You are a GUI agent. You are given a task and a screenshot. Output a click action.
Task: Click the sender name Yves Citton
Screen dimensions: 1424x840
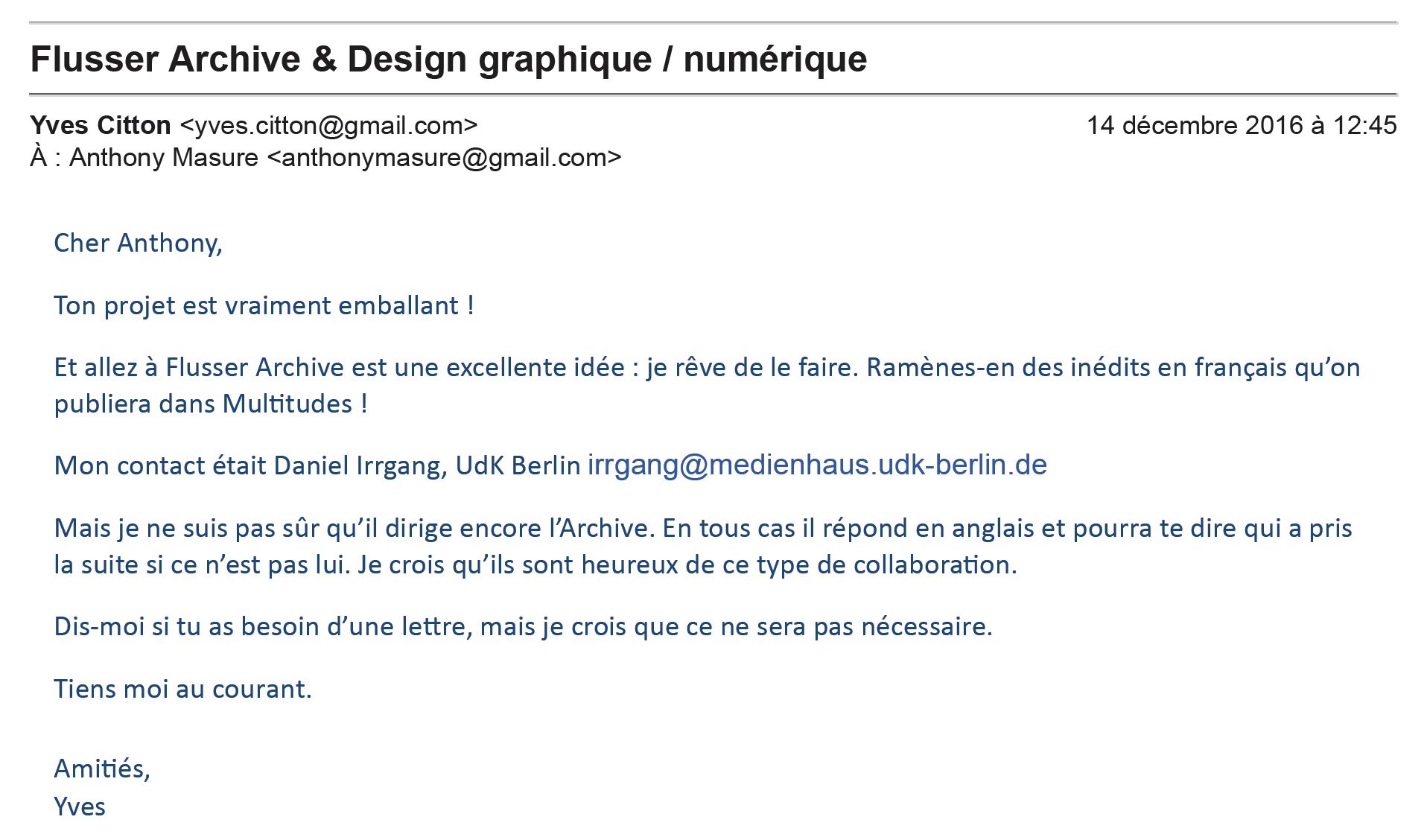[x=101, y=126]
